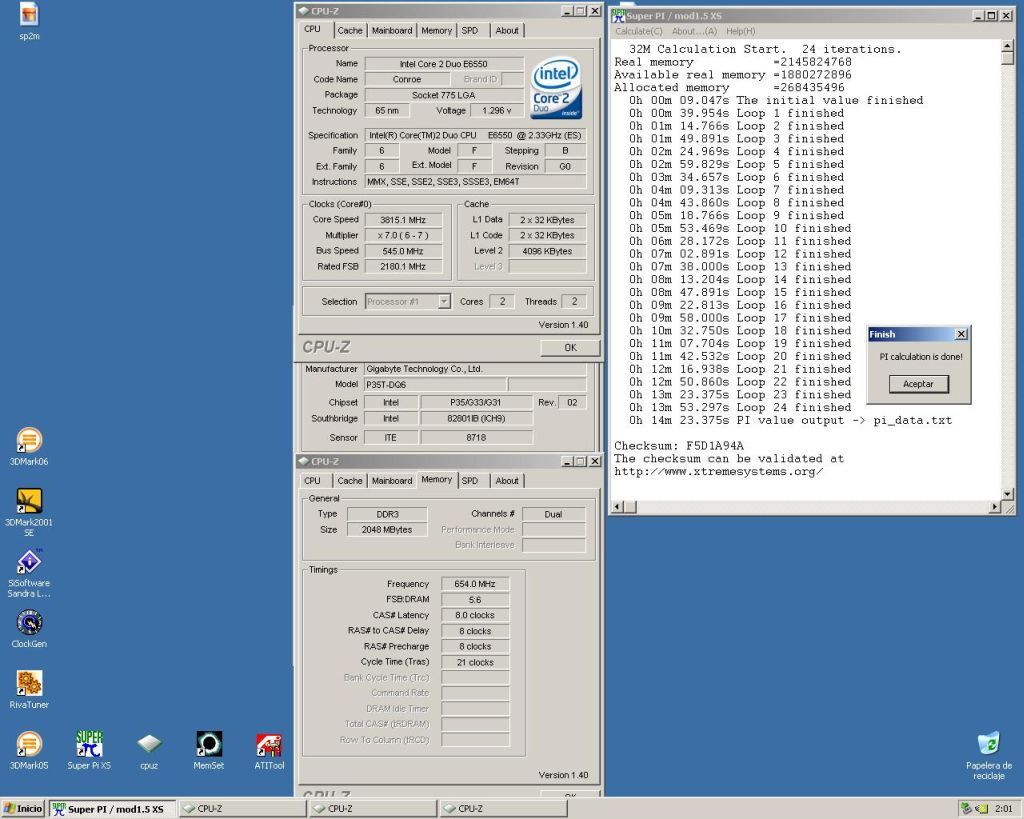Image resolution: width=1024 pixels, height=819 pixels.
Task: Open Cache tab in top CPU-Z
Action: click(349, 31)
